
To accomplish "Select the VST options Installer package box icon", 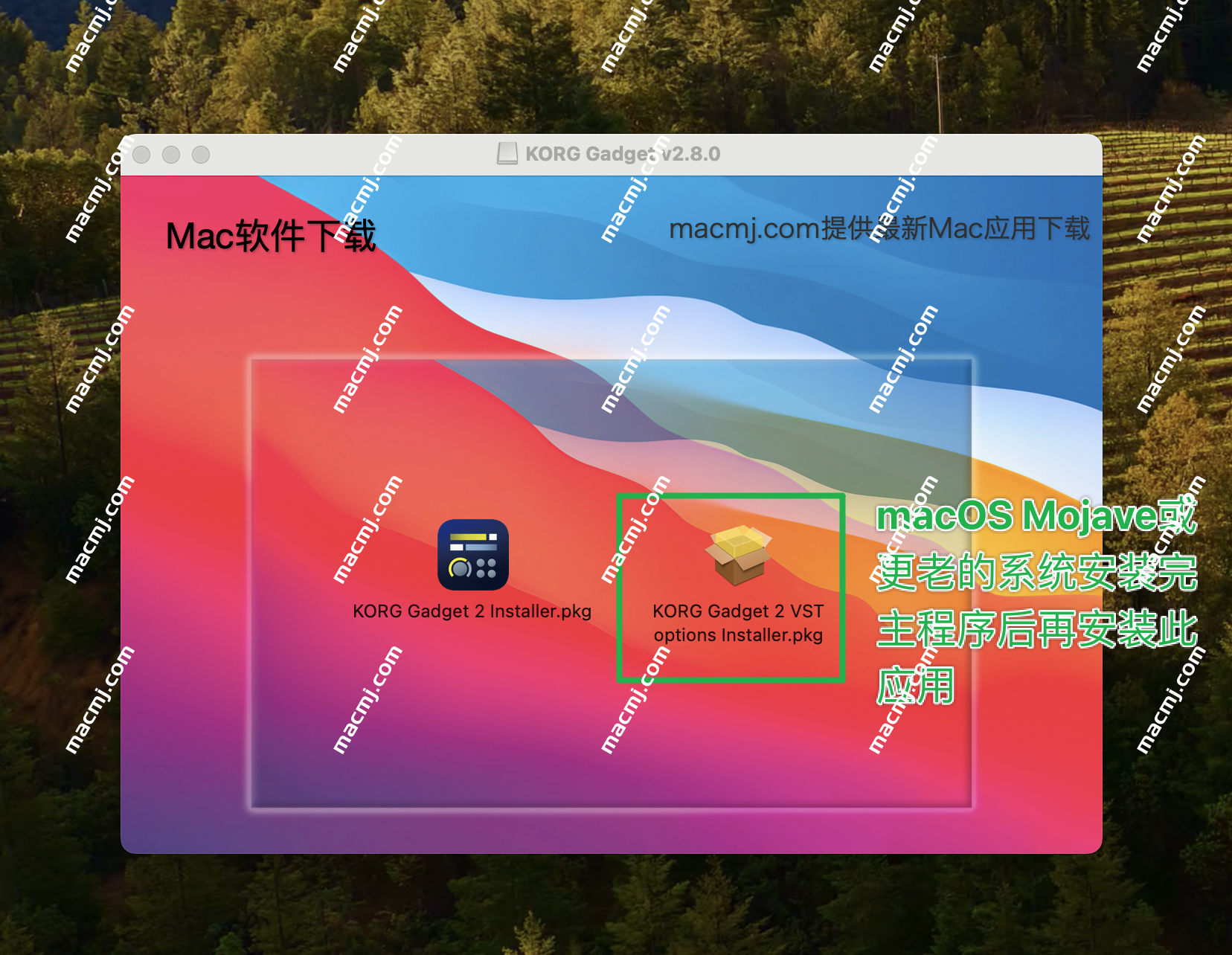I will pyautogui.click(x=739, y=555).
